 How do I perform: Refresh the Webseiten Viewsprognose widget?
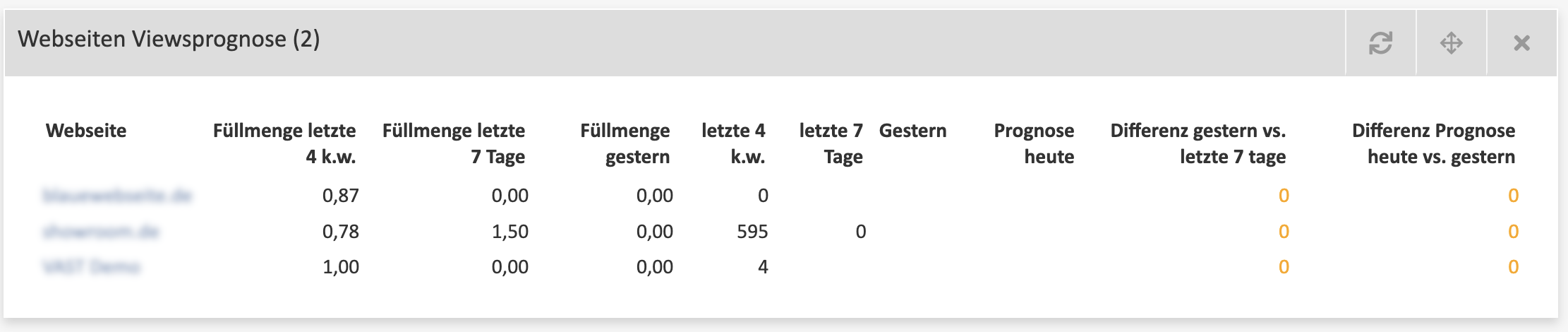[1380, 43]
